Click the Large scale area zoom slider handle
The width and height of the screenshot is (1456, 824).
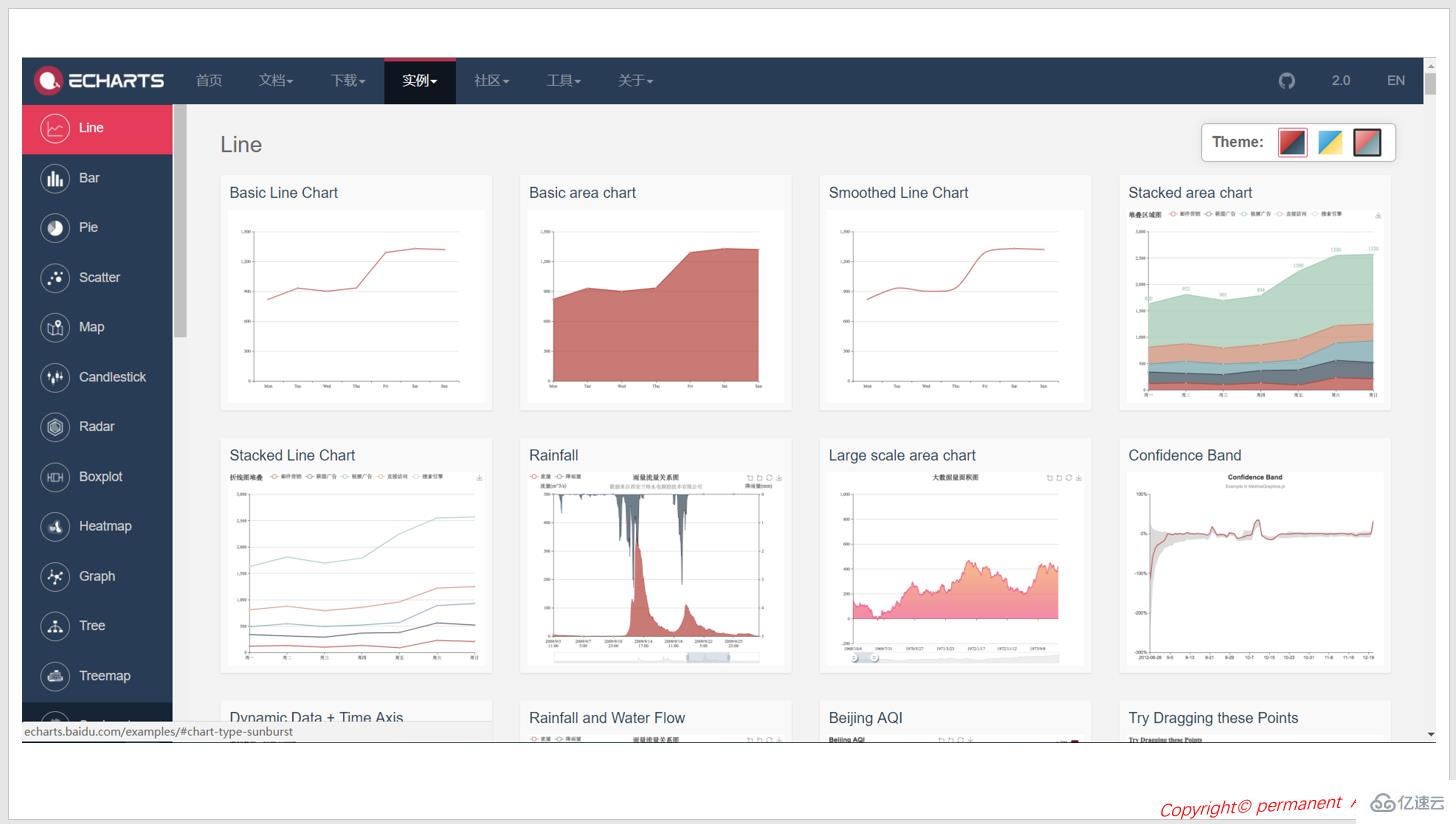[x=873, y=658]
